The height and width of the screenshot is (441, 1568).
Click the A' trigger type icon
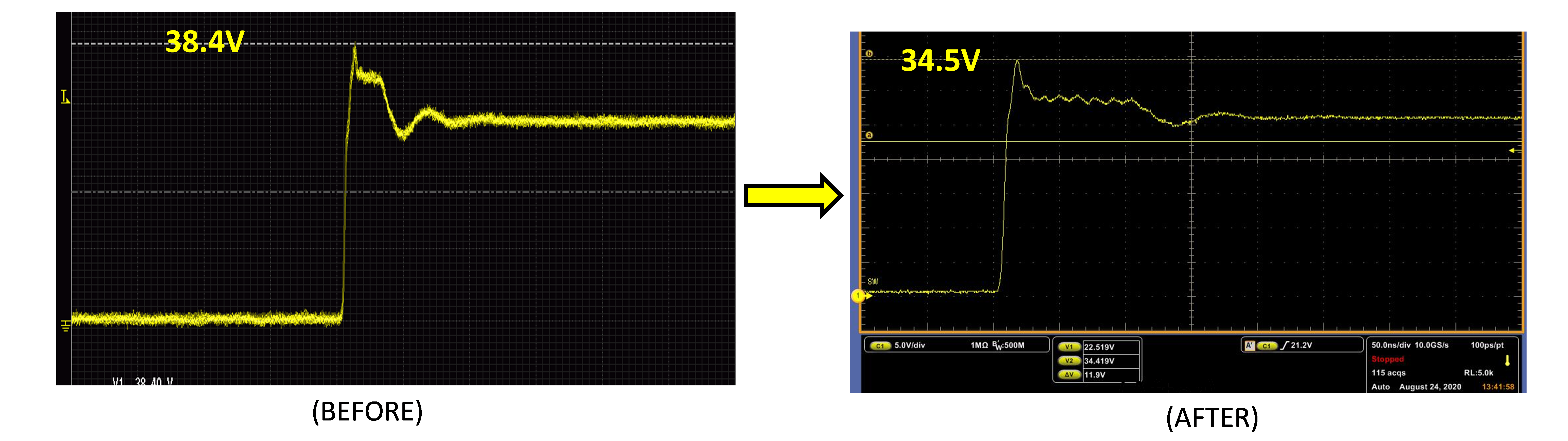click(x=1249, y=345)
